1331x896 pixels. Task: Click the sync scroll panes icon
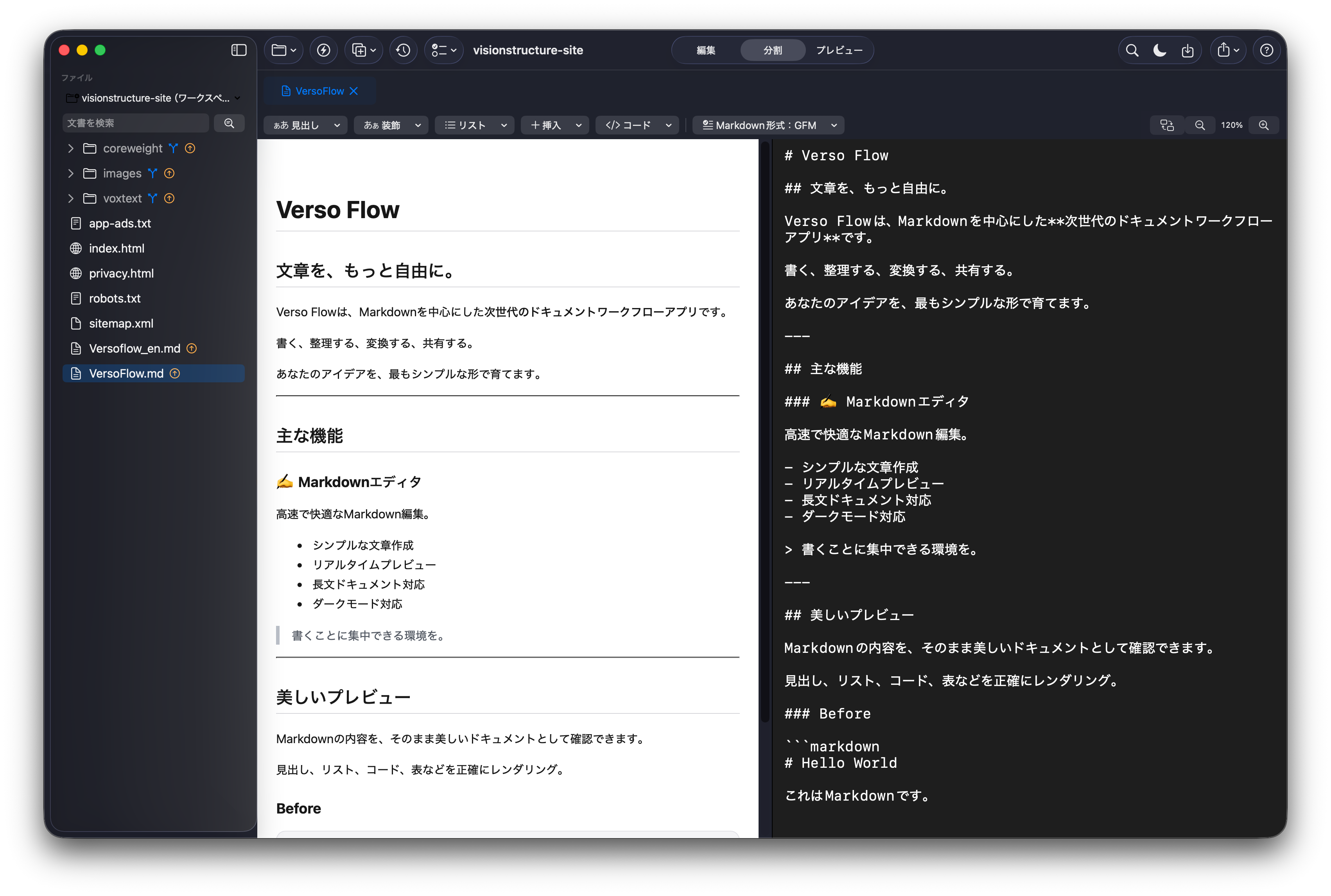1167,125
